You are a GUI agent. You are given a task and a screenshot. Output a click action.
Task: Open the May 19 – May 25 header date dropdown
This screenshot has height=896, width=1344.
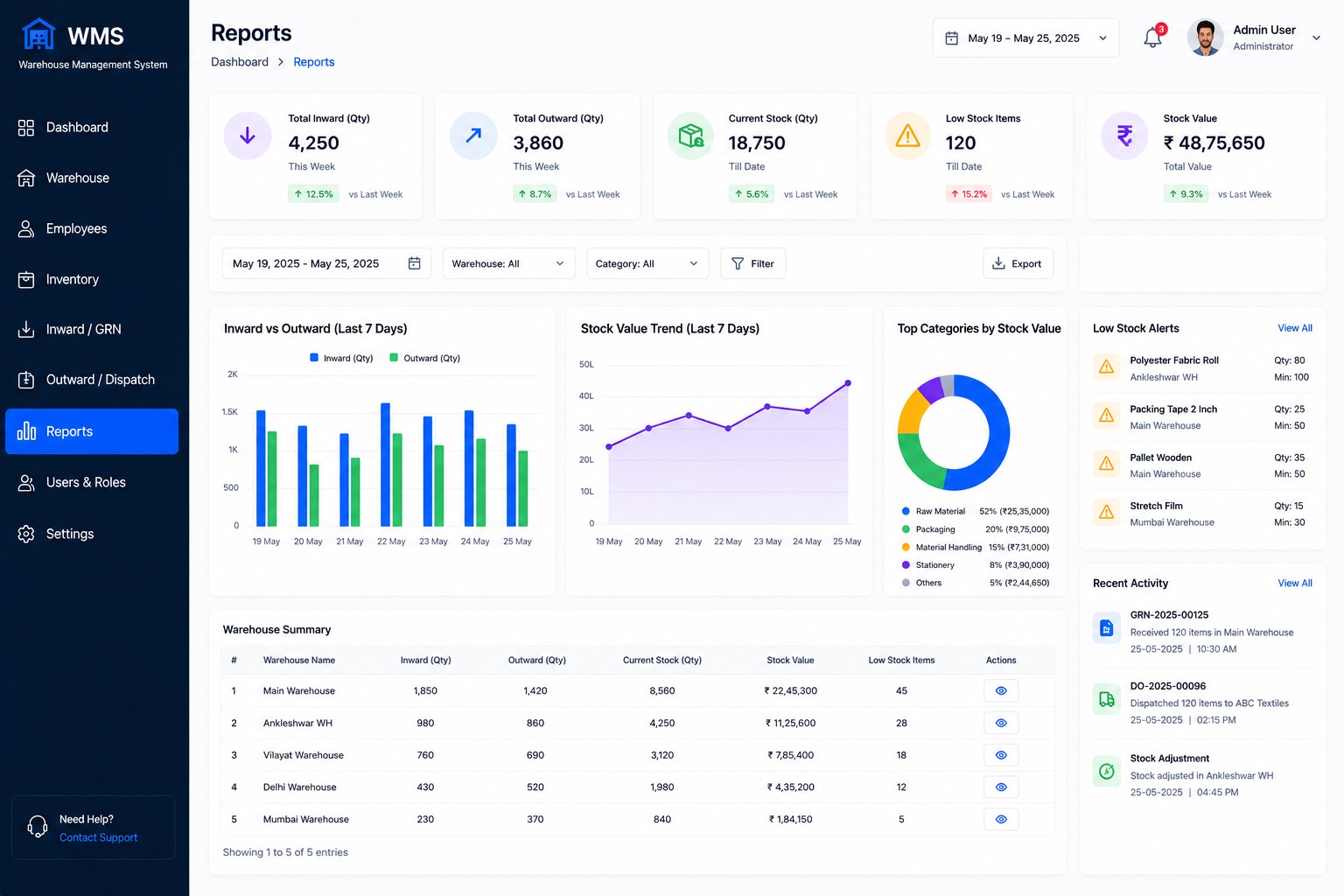(1025, 38)
